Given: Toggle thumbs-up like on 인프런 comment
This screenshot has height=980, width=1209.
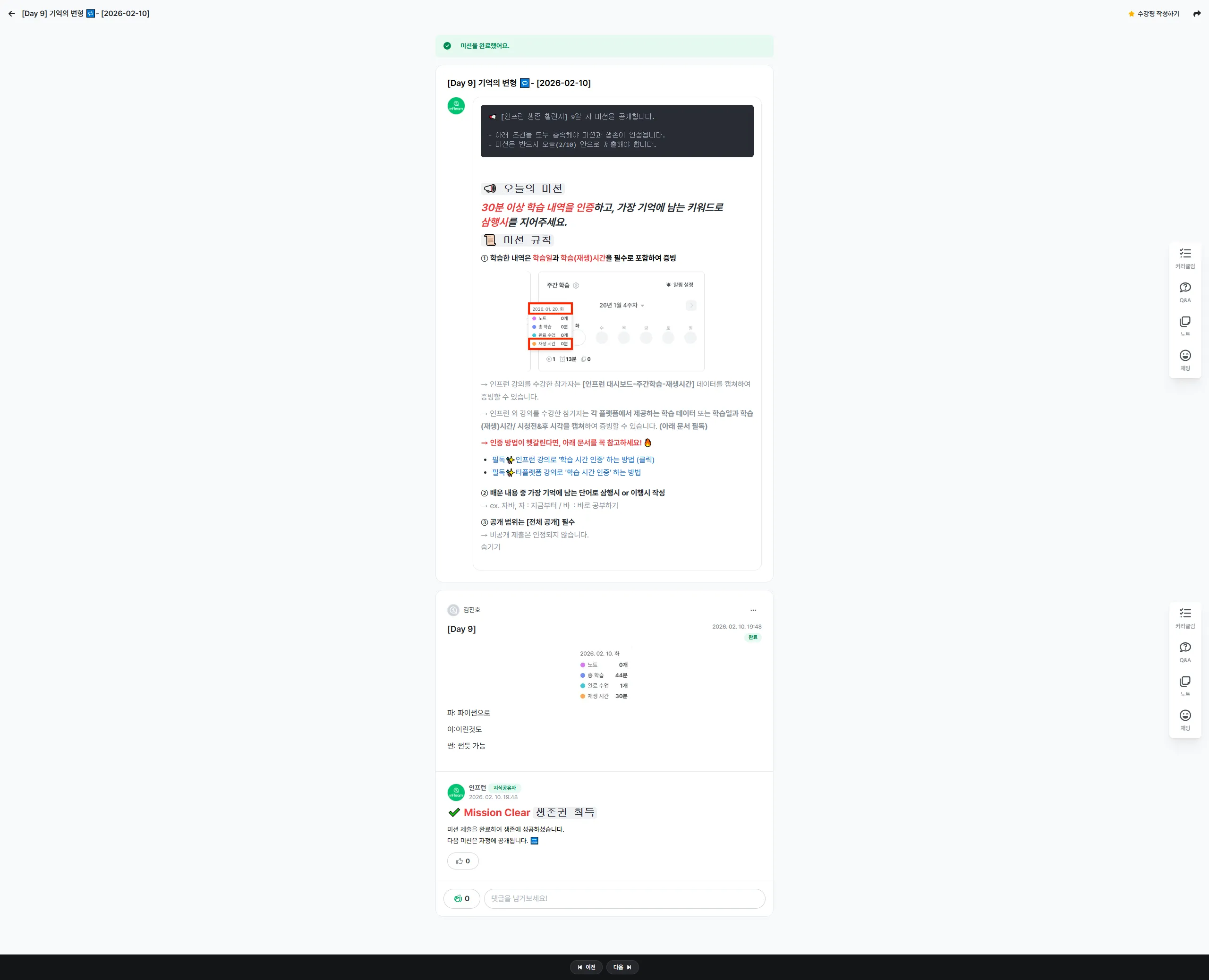Looking at the screenshot, I should click(463, 861).
